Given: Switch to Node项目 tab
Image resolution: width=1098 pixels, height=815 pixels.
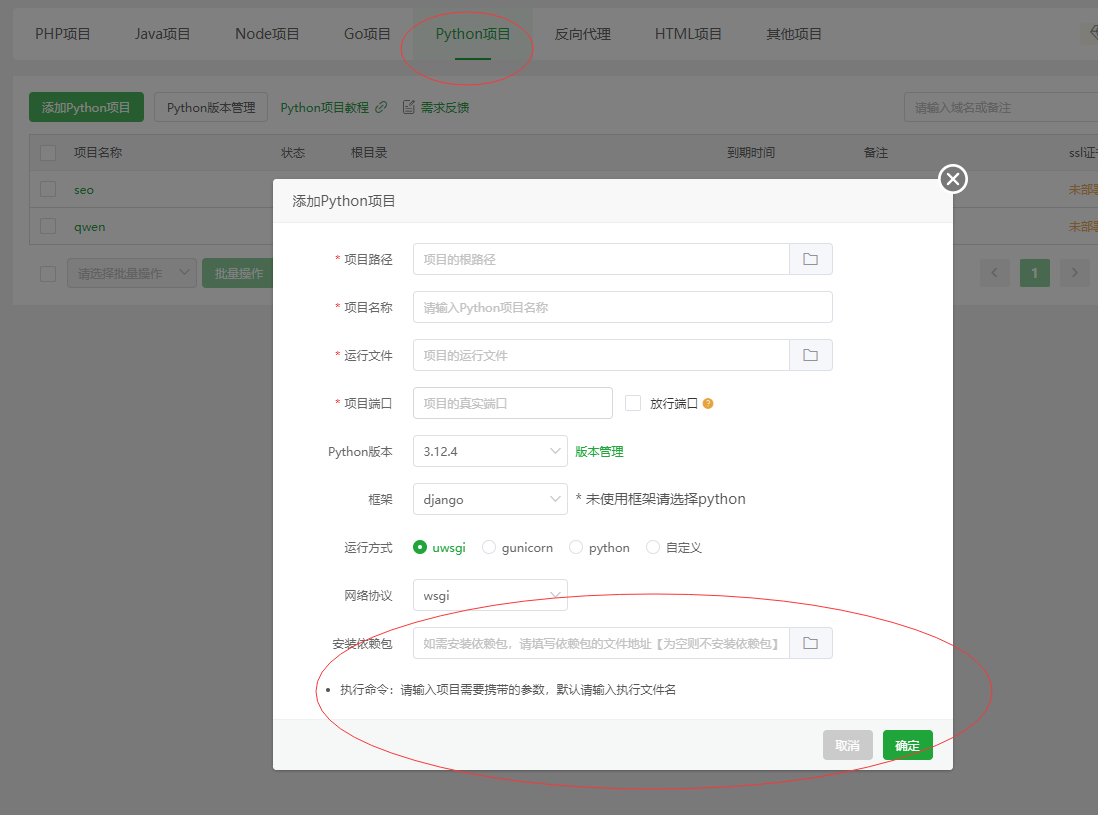Looking at the screenshot, I should point(267,34).
